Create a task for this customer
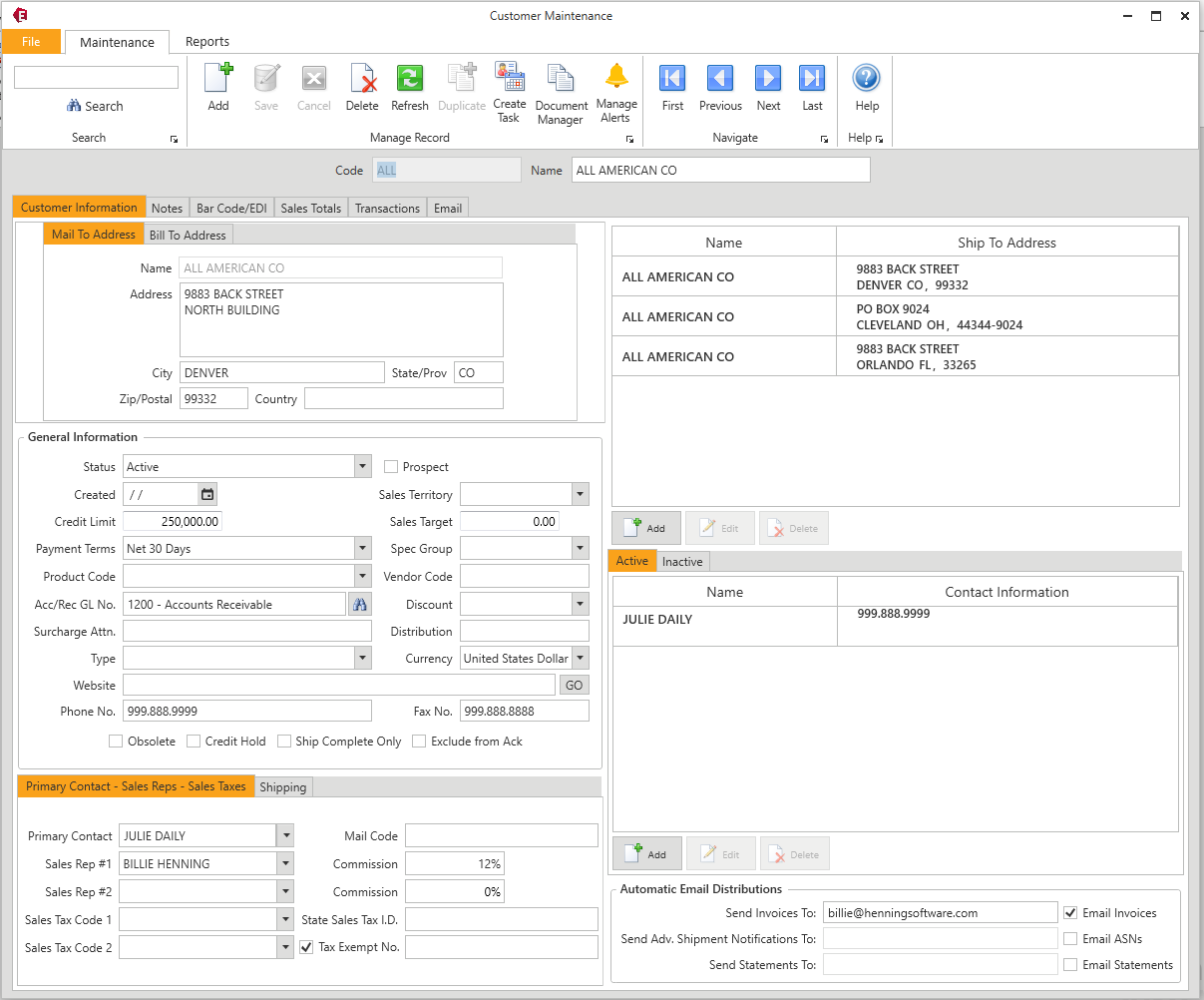 tap(509, 87)
